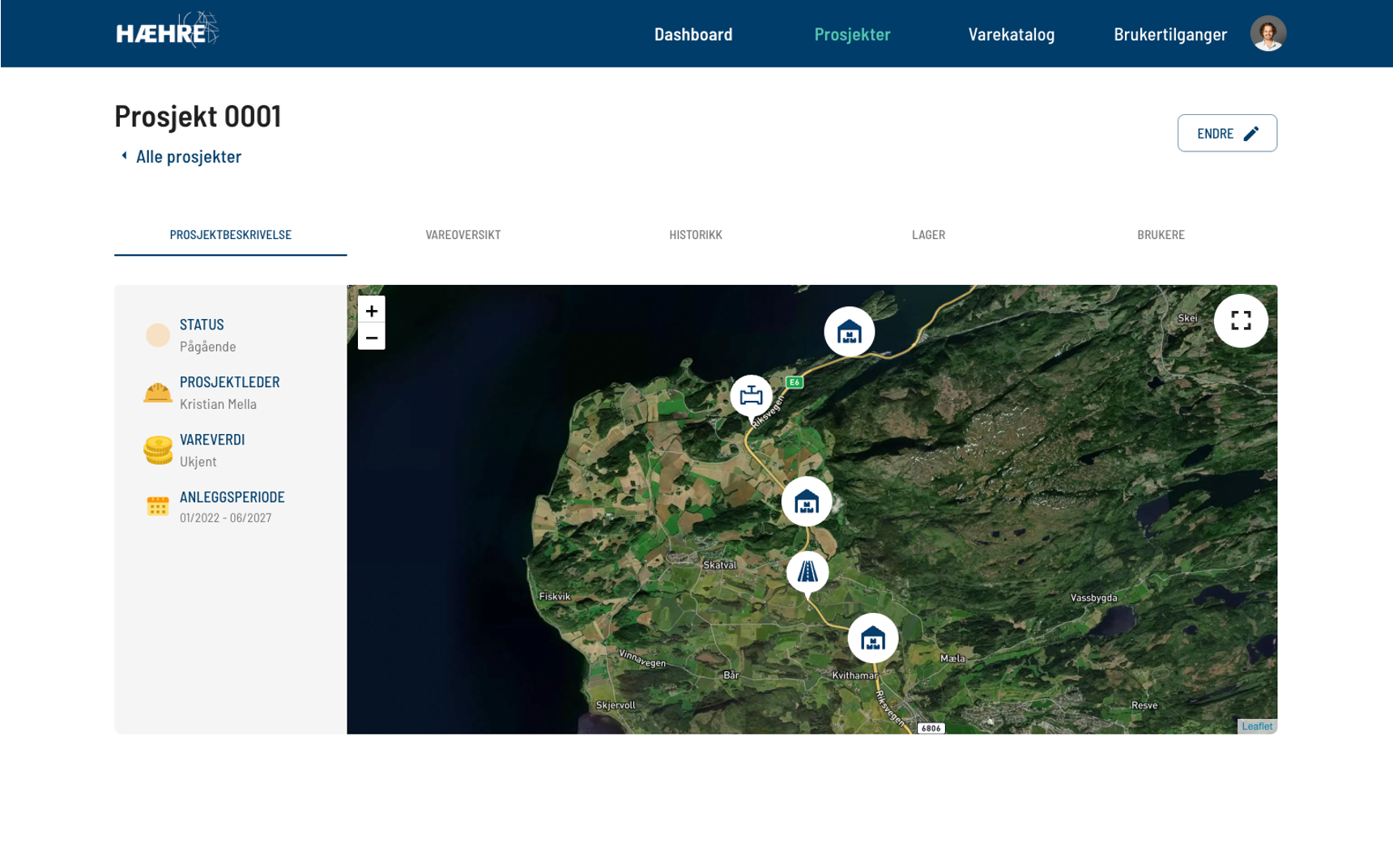Image resolution: width=1393 pixels, height=868 pixels.
Task: Zoom in on the map
Action: click(372, 310)
